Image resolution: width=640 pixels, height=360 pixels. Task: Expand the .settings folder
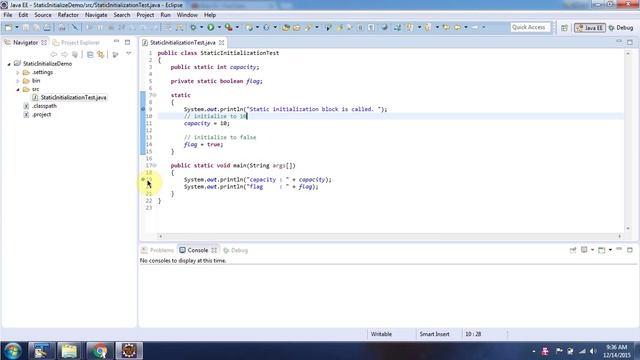pos(18,72)
